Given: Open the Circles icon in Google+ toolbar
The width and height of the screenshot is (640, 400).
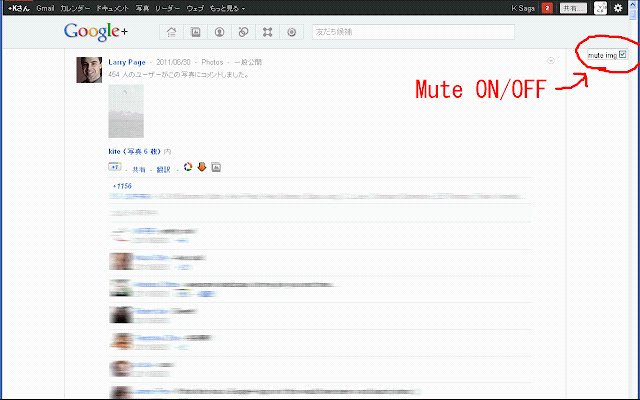Looking at the screenshot, I should [244, 32].
